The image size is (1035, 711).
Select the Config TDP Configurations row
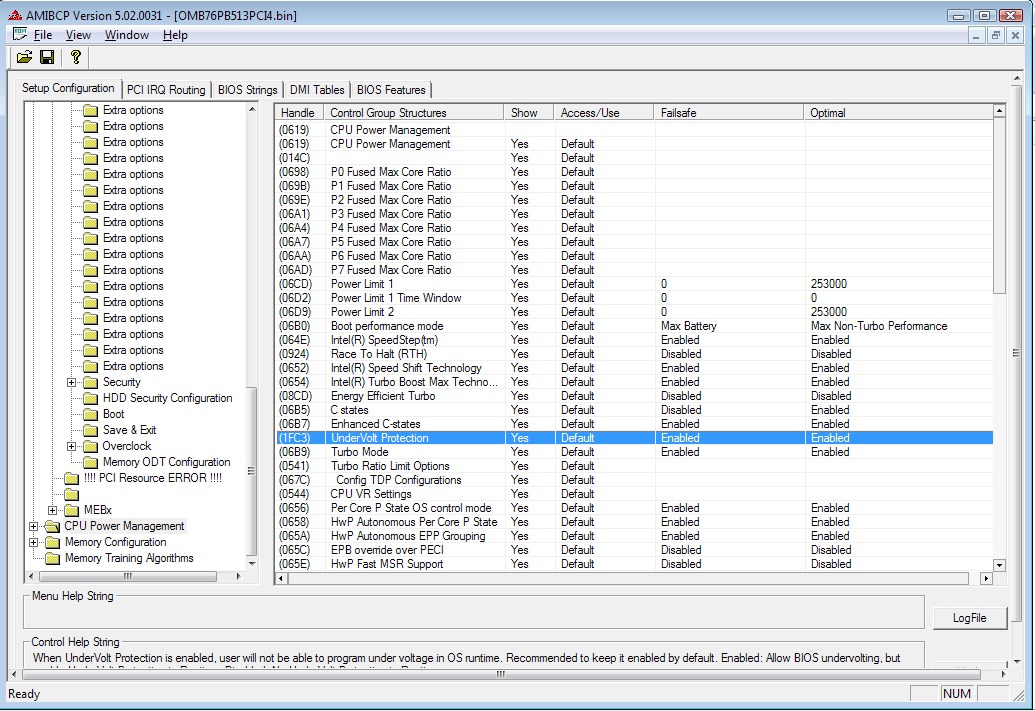click(634, 480)
